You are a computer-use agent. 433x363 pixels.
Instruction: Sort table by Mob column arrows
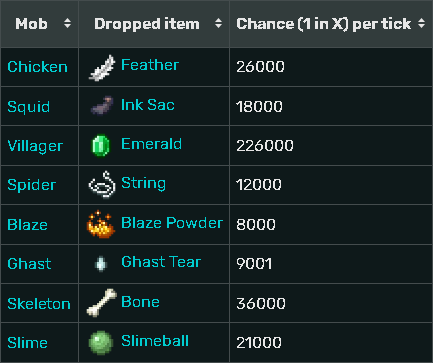tap(67, 23)
